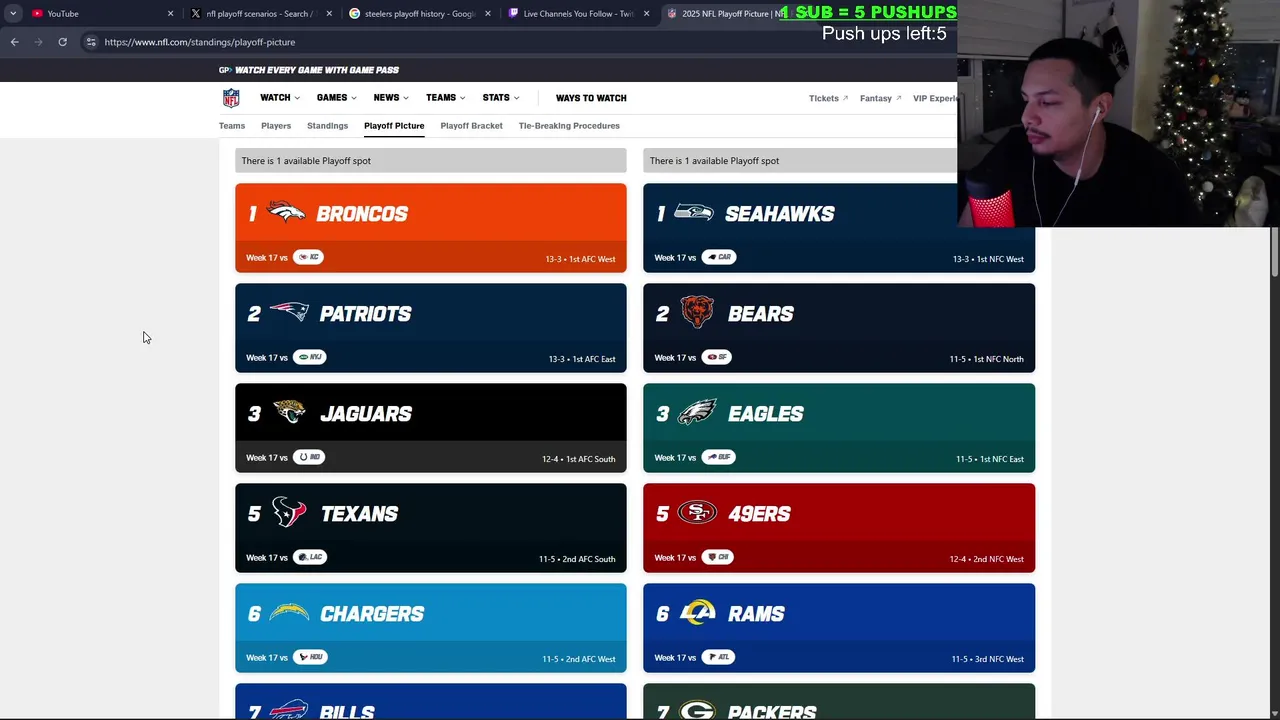Click the BUF opponent badge on Eagles card
Viewport: 1280px width, 720px height.
point(718,457)
